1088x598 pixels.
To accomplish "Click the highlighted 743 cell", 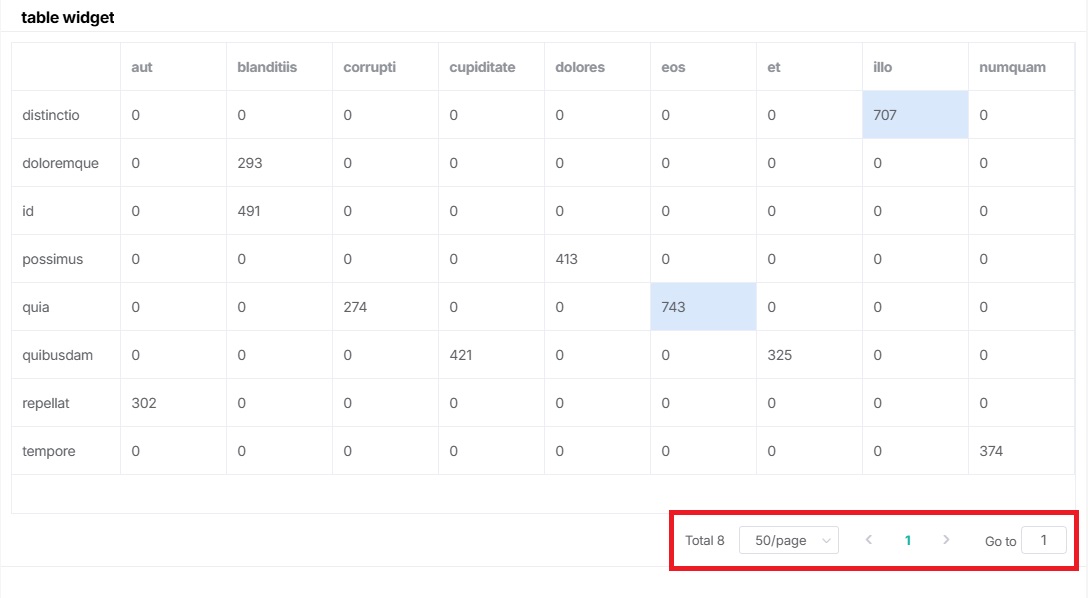I will coord(702,307).
